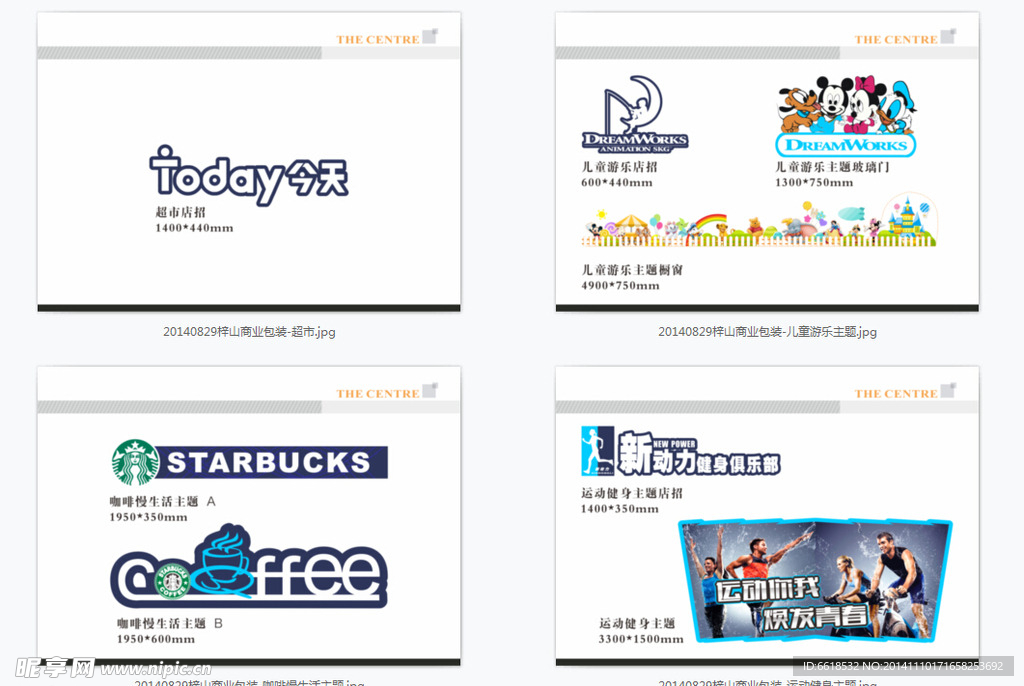Open the fitness club theme thumbnail
The image size is (1024, 686).
coord(767,516)
